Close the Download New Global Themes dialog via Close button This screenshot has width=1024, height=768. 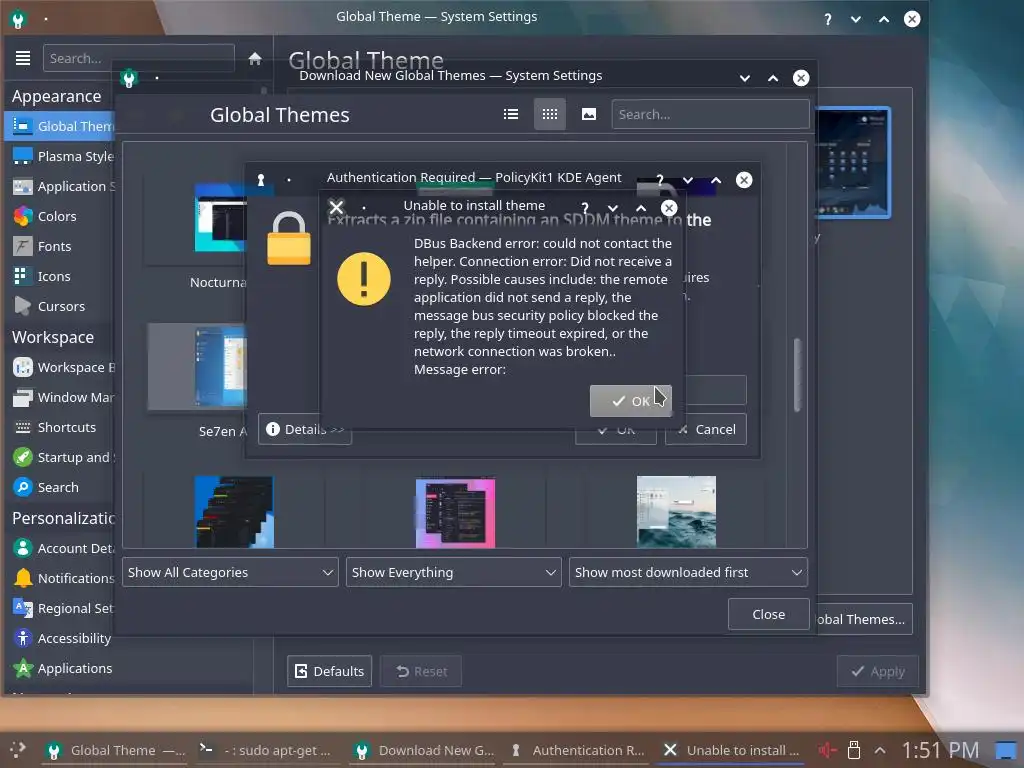pos(768,614)
